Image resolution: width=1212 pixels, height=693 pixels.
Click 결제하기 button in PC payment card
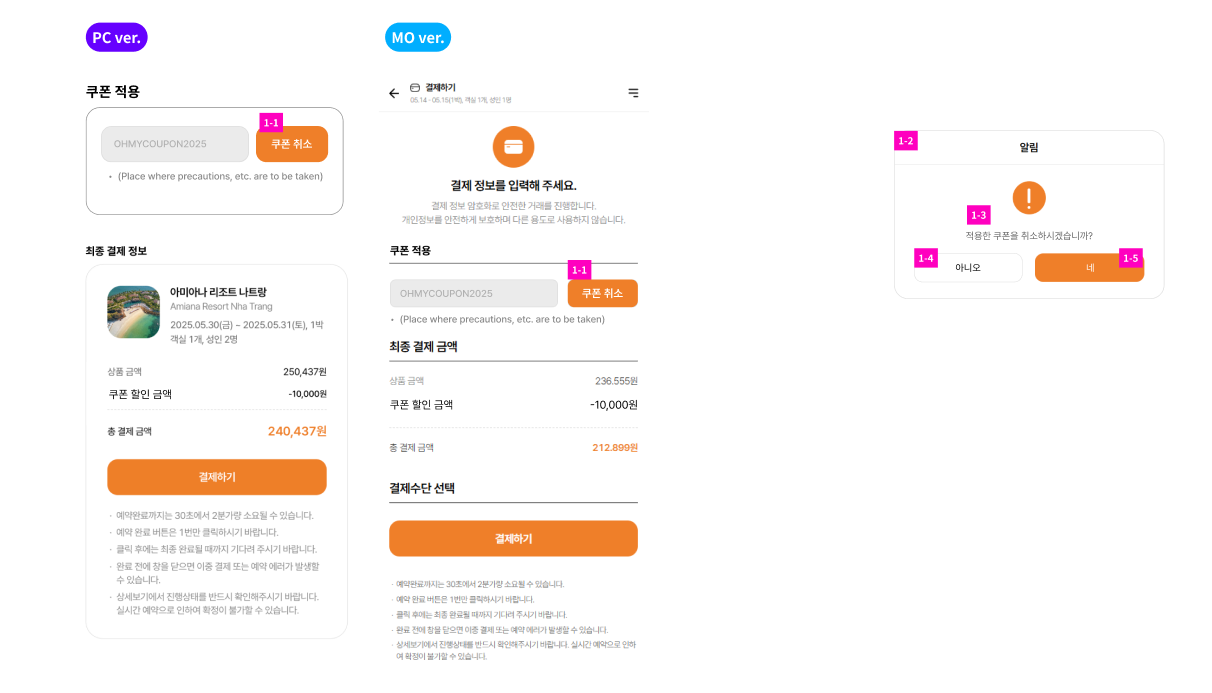[x=217, y=477]
